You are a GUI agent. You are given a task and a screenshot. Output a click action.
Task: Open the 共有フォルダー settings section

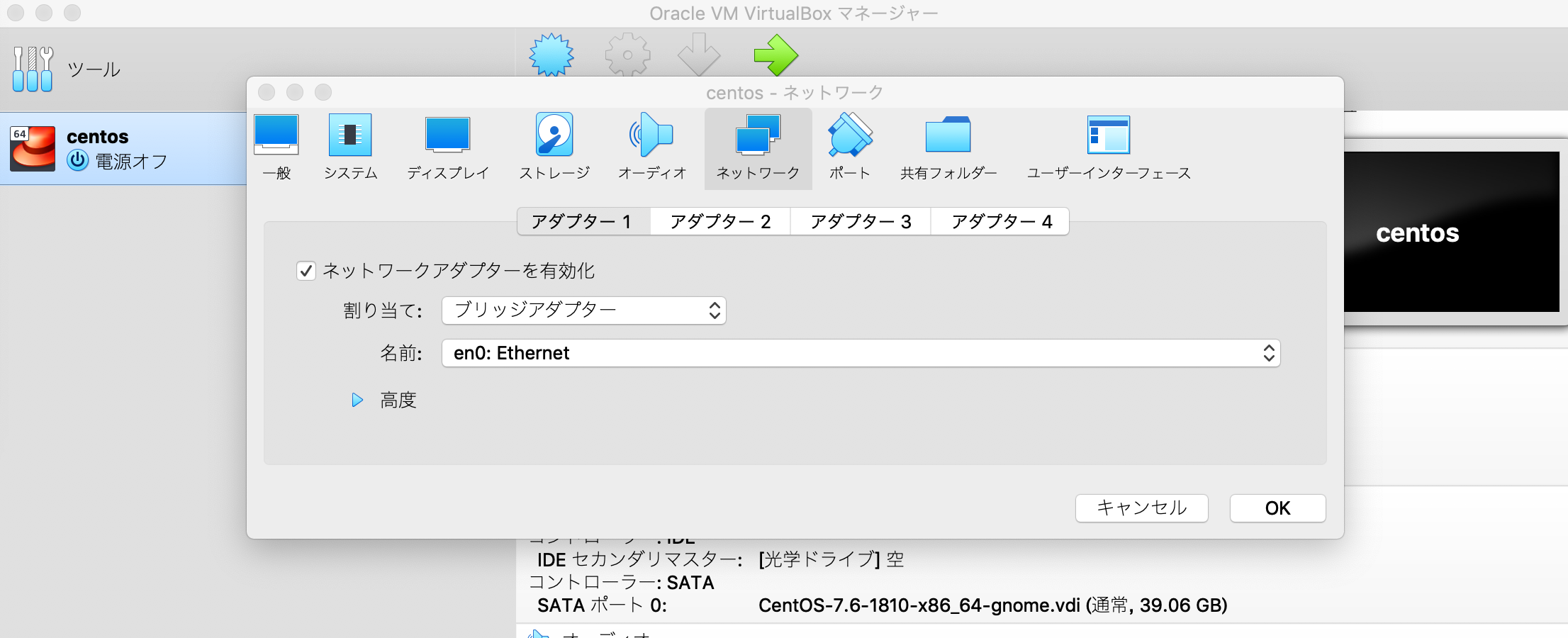coord(948,147)
